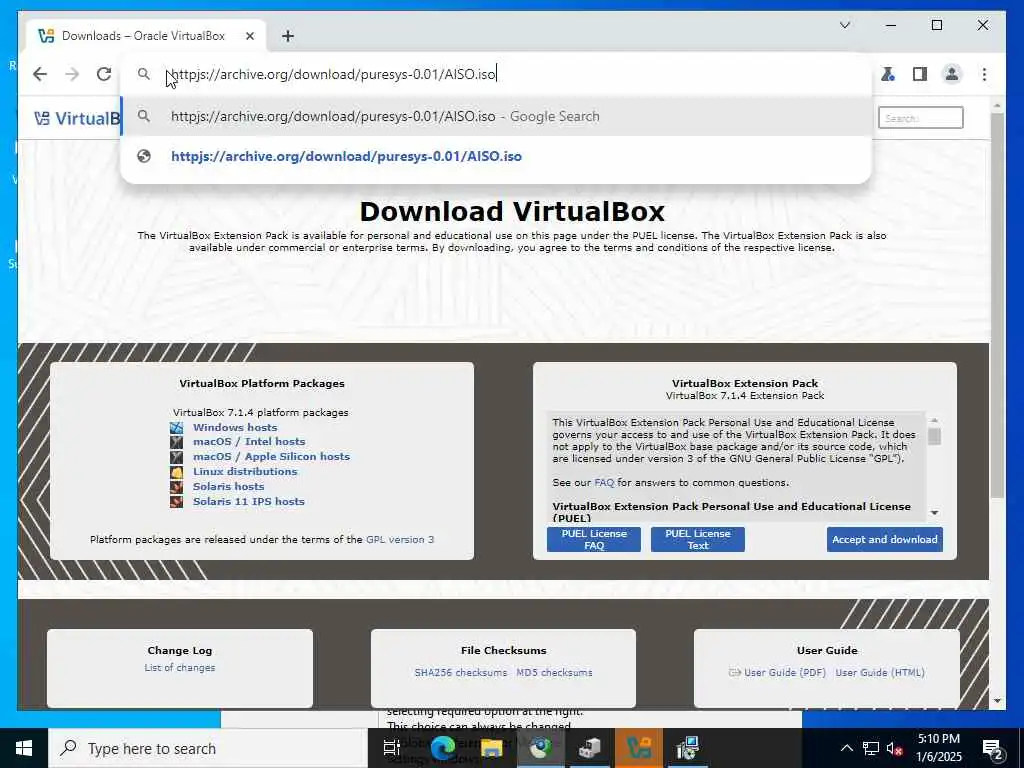Image resolution: width=1024 pixels, height=768 pixels.
Task: Open File Explorer from the taskbar
Action: pos(491,748)
